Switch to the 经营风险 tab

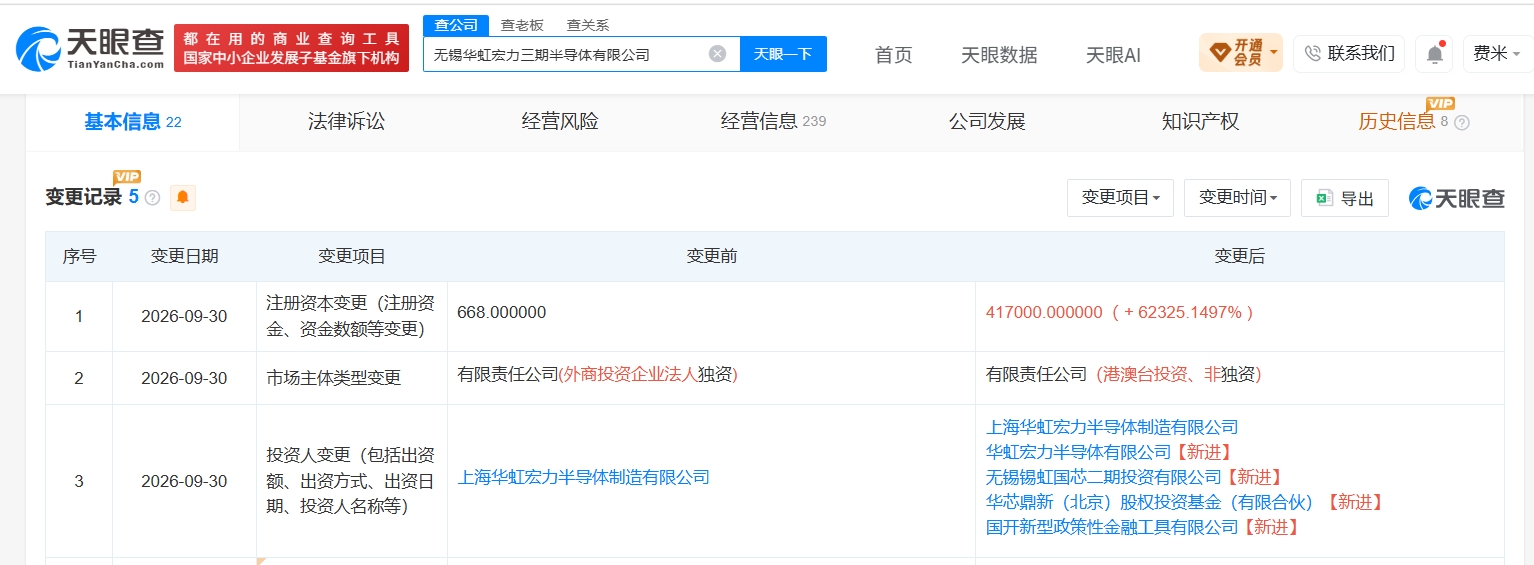click(560, 122)
